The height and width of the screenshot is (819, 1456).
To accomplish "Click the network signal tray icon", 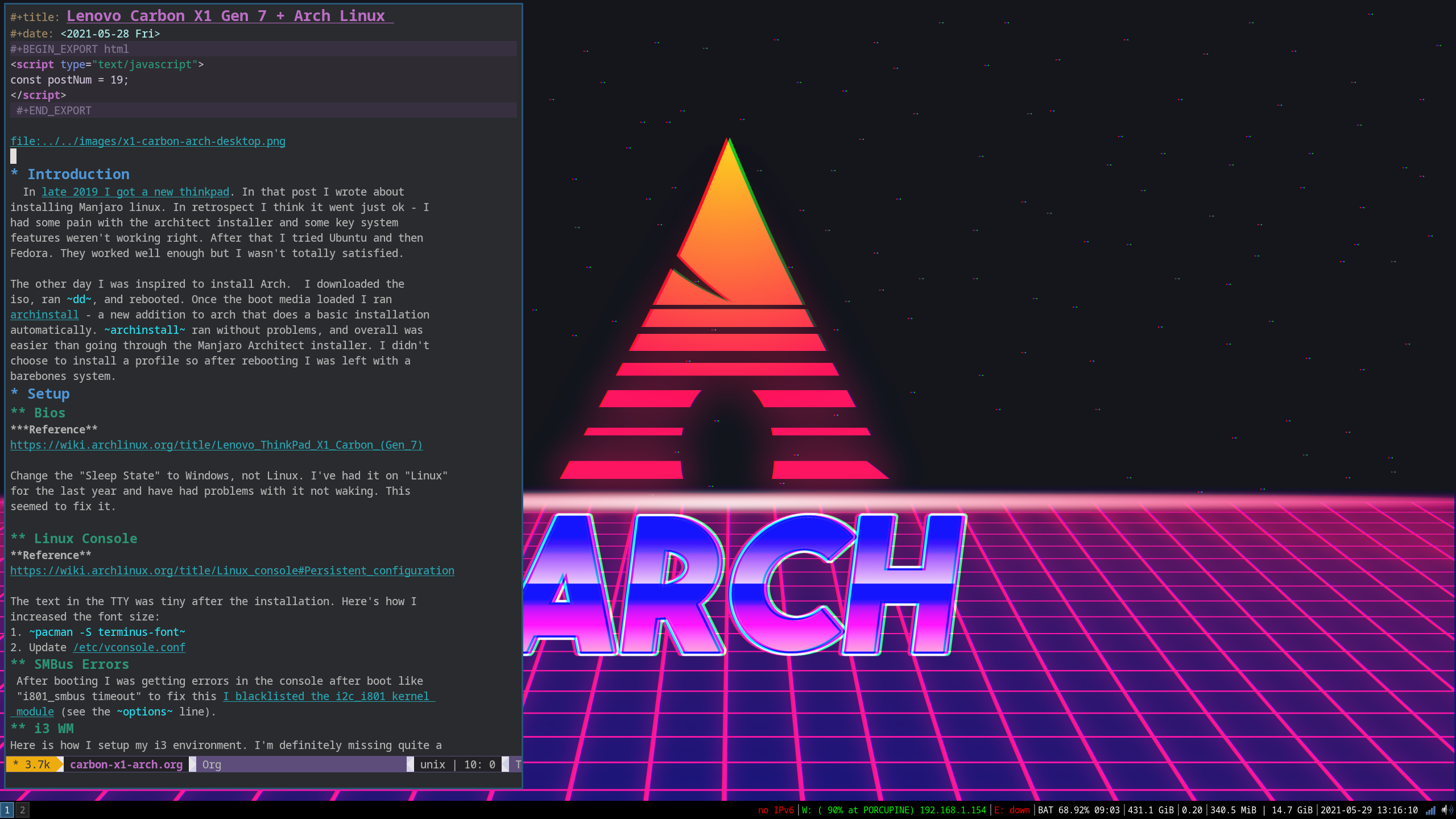I will click(x=1430, y=810).
